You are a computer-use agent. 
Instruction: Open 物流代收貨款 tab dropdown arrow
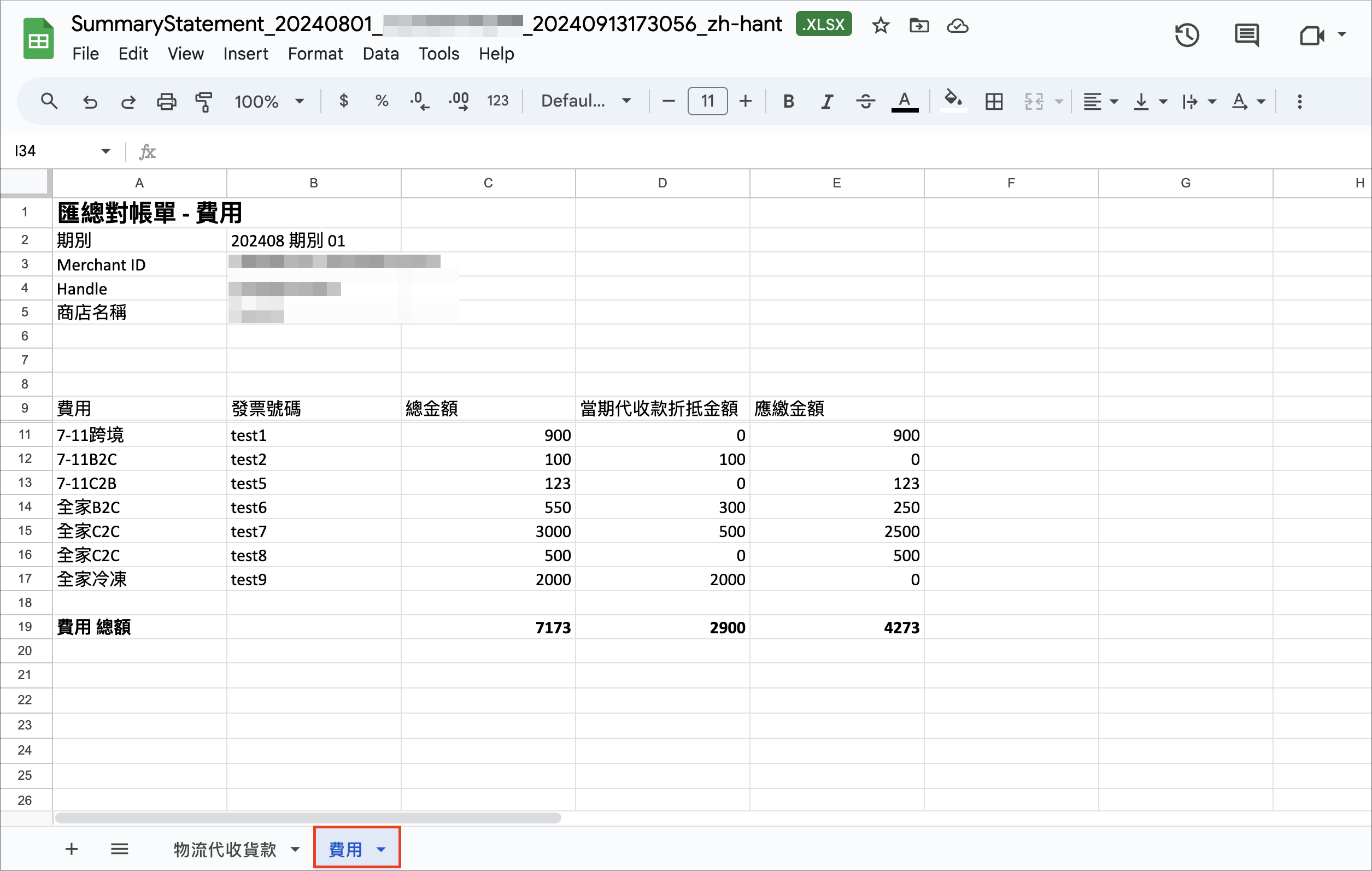click(x=295, y=849)
